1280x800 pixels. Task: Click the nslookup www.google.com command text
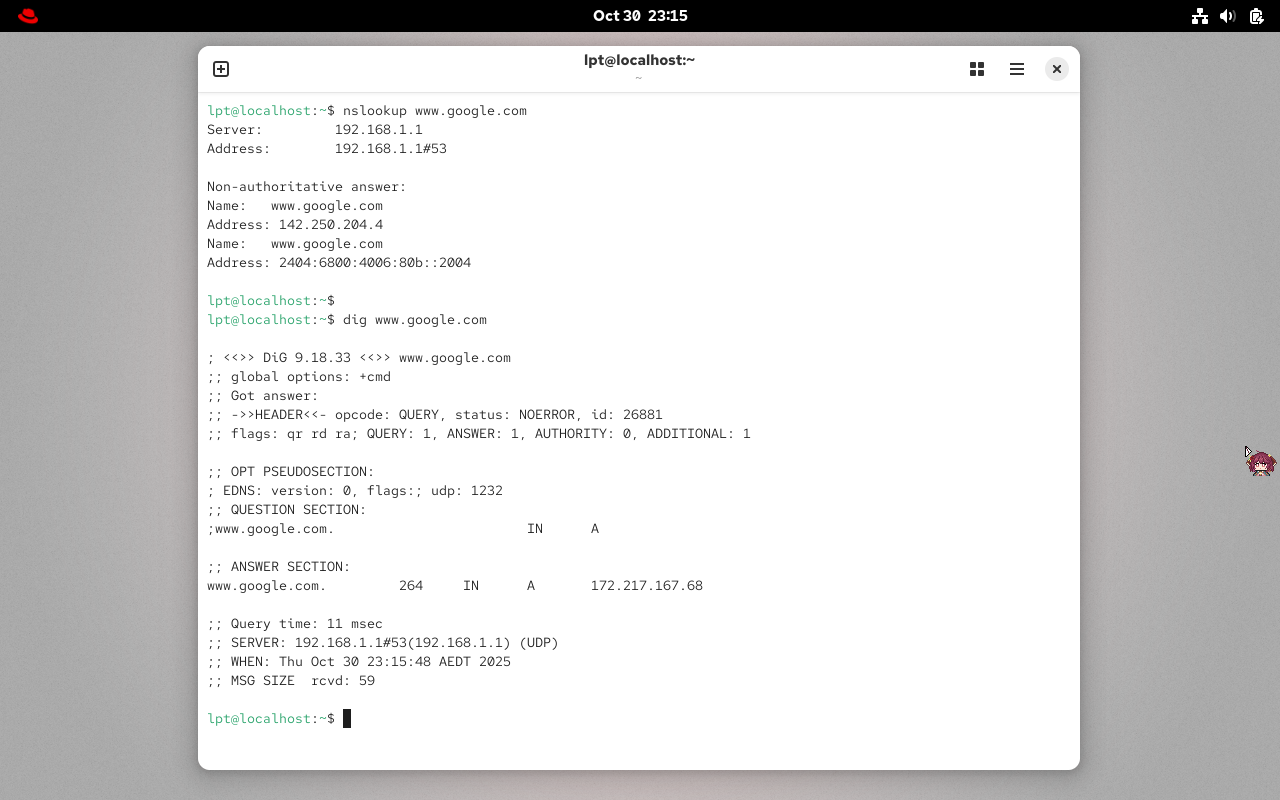coord(435,110)
